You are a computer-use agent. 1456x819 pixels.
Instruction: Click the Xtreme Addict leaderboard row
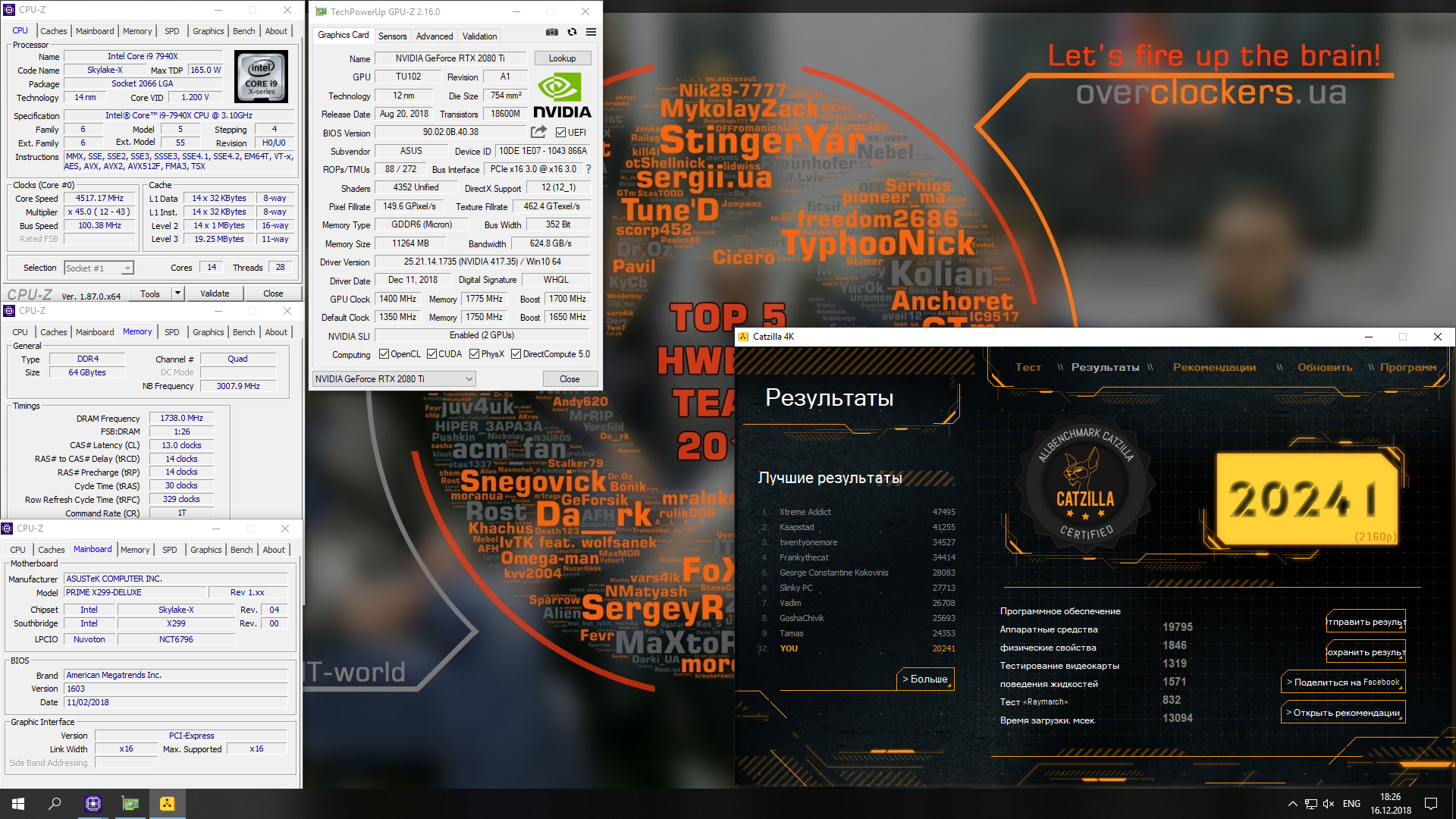[x=858, y=512]
